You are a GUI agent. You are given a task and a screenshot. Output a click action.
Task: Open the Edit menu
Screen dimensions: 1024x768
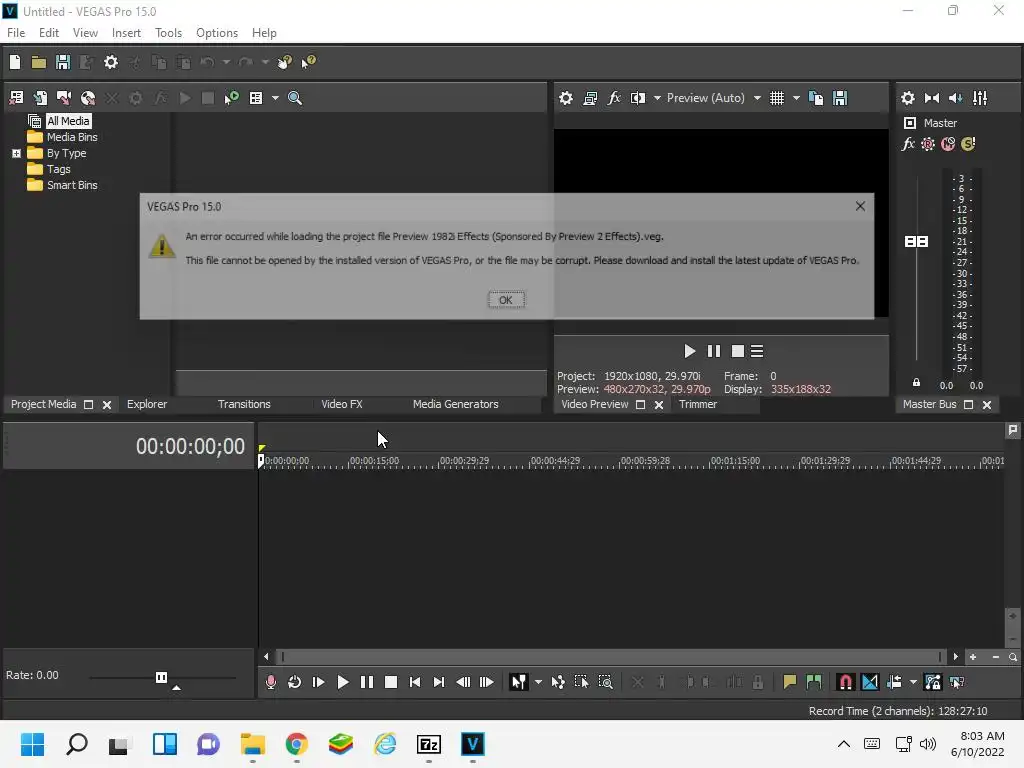pyautogui.click(x=49, y=33)
